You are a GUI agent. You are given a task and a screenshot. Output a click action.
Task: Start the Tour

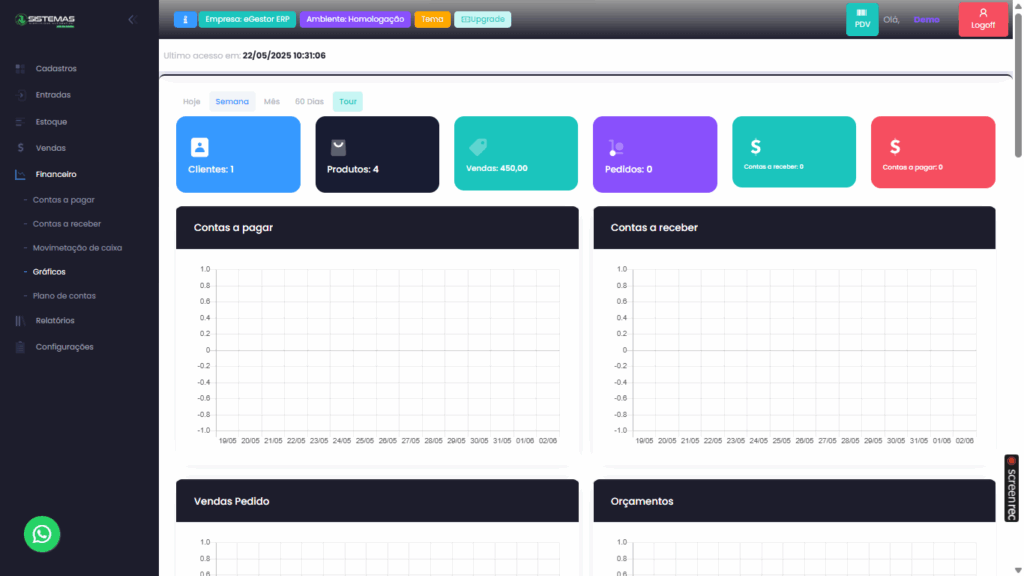(x=347, y=102)
